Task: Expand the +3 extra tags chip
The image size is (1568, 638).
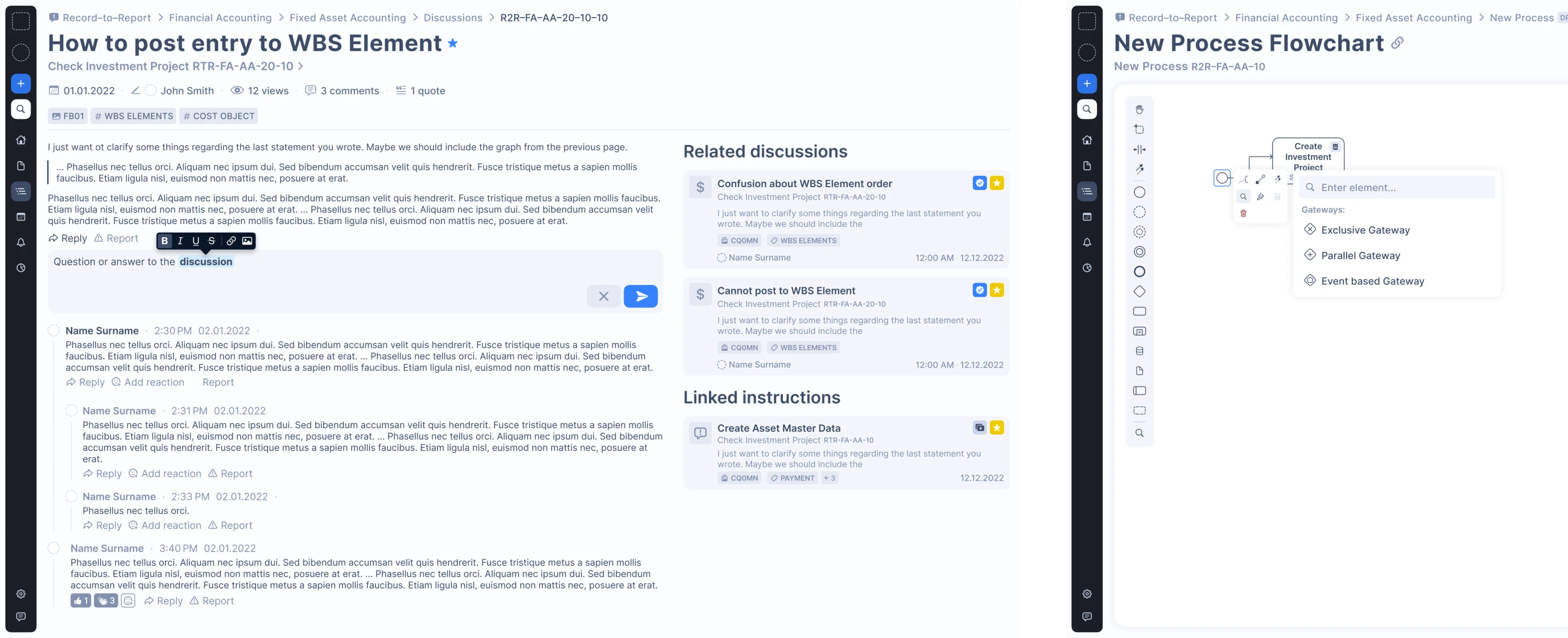Action: 829,478
